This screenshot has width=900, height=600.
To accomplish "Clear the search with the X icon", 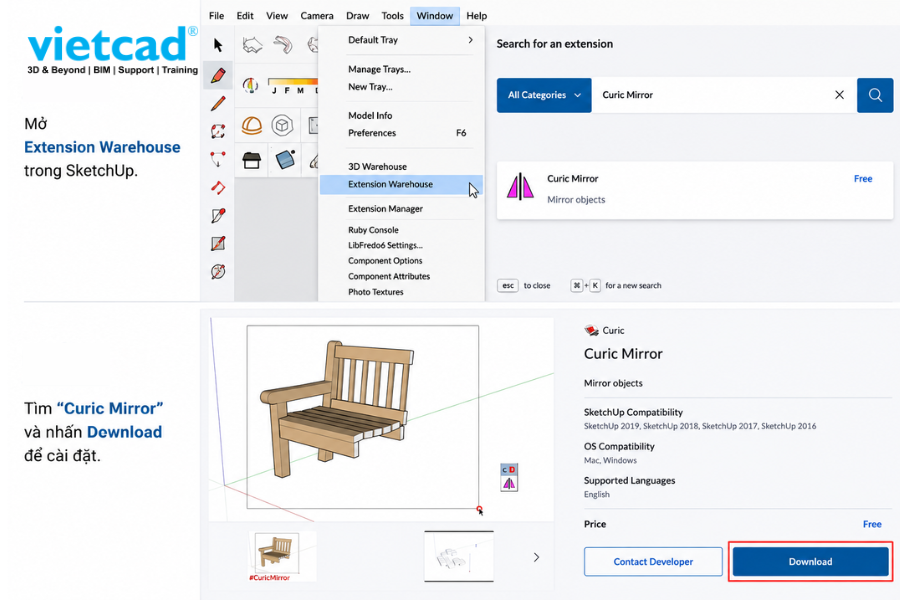I will click(x=839, y=95).
